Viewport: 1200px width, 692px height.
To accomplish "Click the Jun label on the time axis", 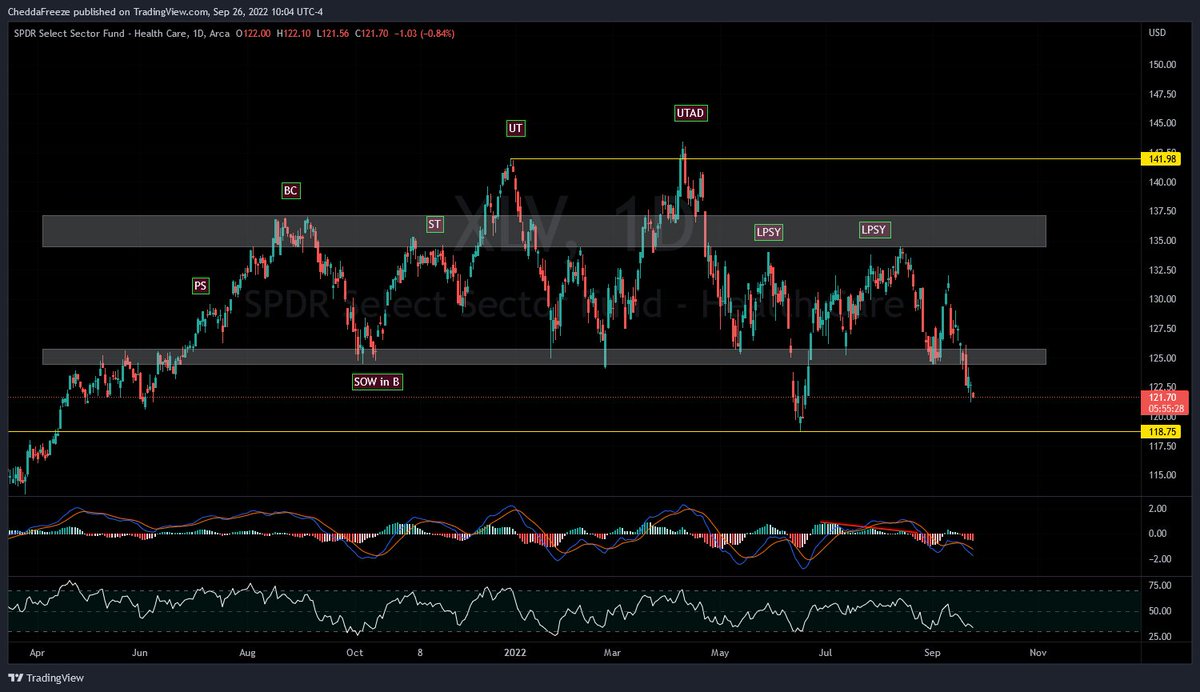I will 140,652.
